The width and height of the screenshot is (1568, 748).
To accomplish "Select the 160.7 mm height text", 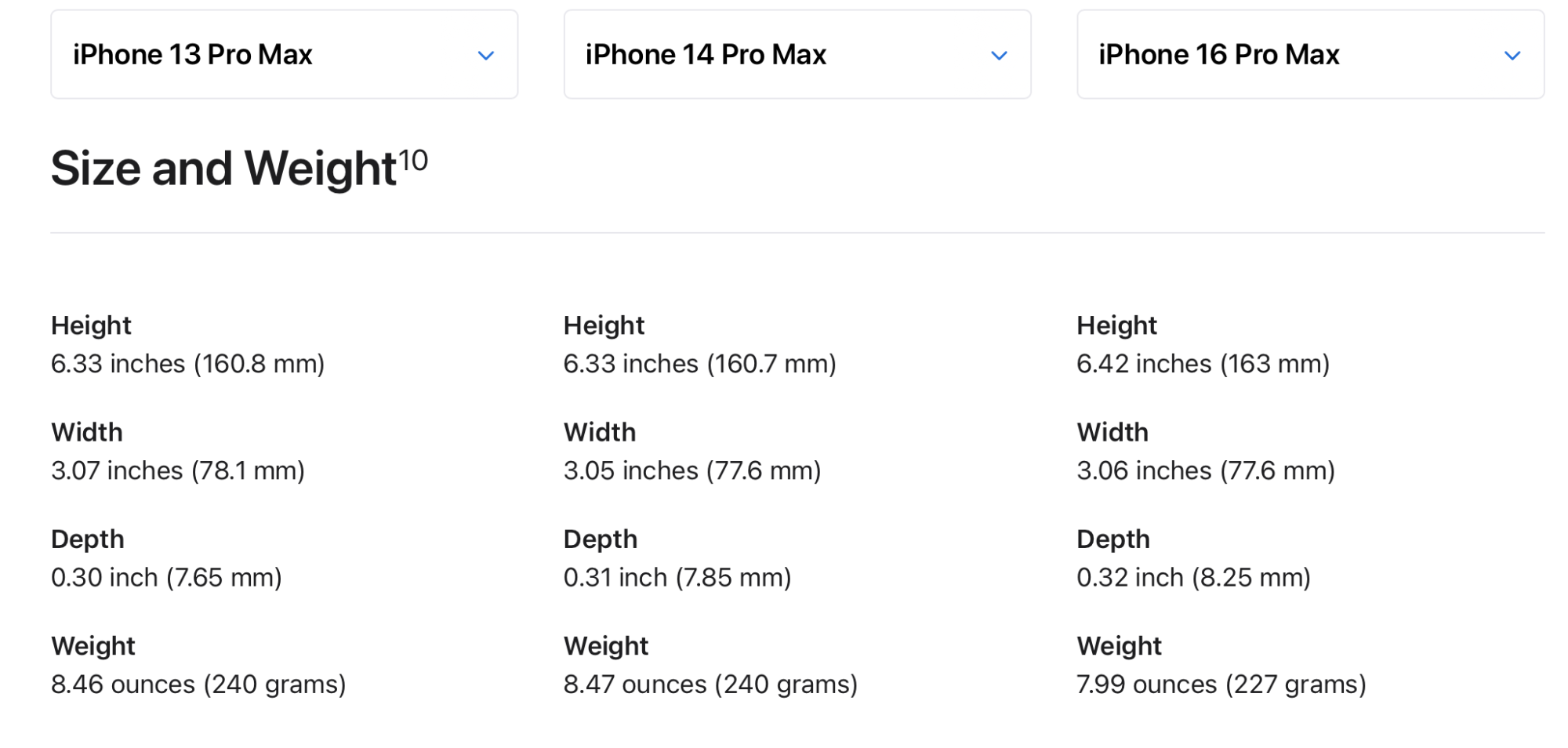I will (771, 364).
